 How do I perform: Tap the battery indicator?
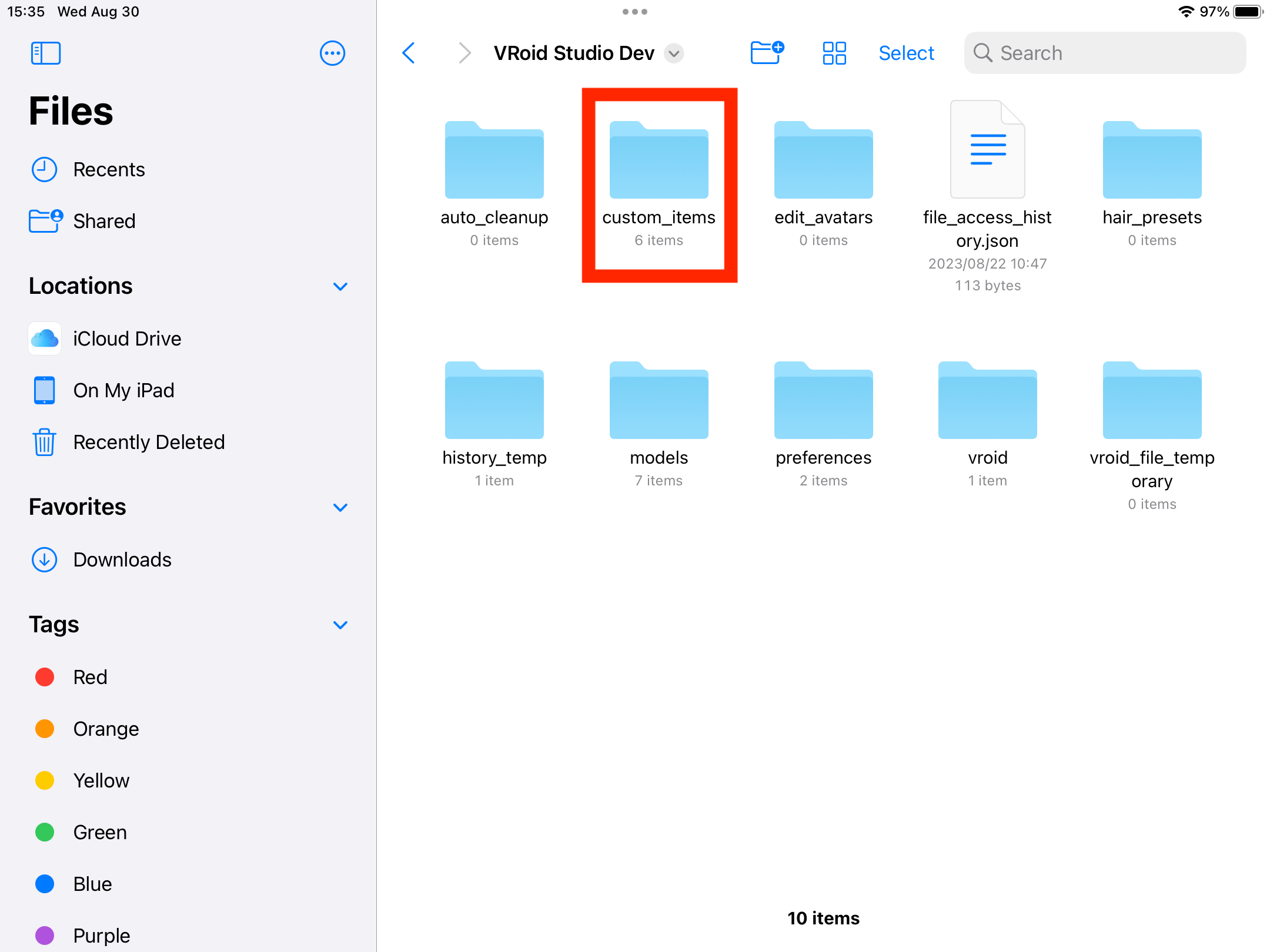click(x=1248, y=12)
